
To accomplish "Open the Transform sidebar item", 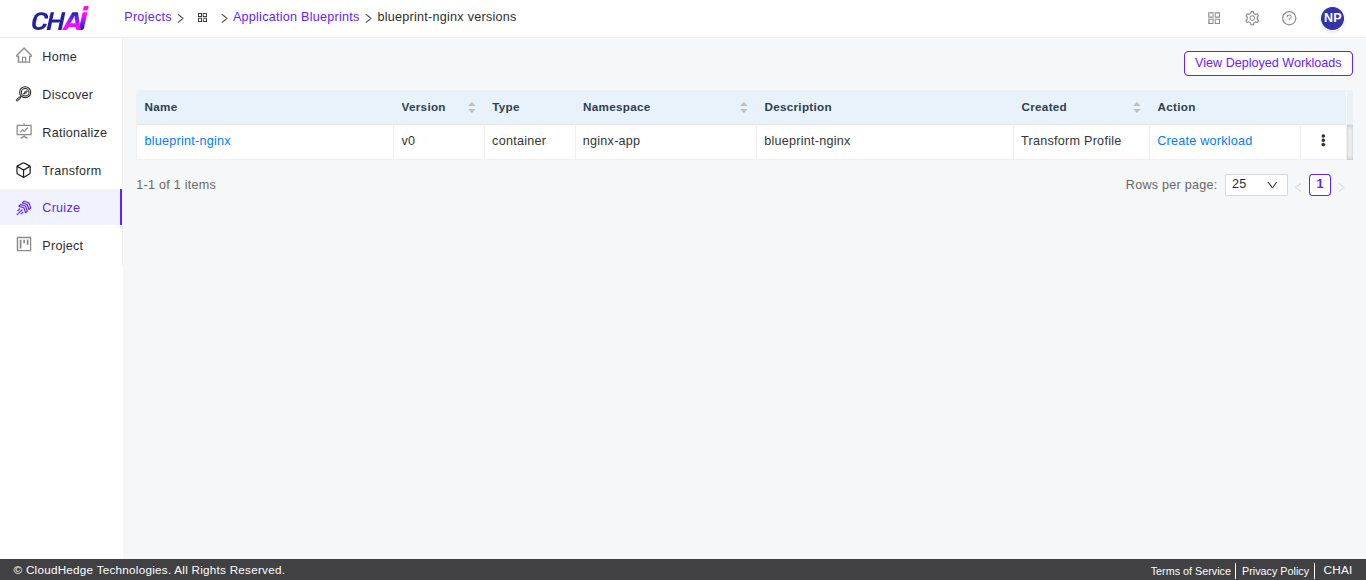I will pyautogui.click(x=71, y=171).
